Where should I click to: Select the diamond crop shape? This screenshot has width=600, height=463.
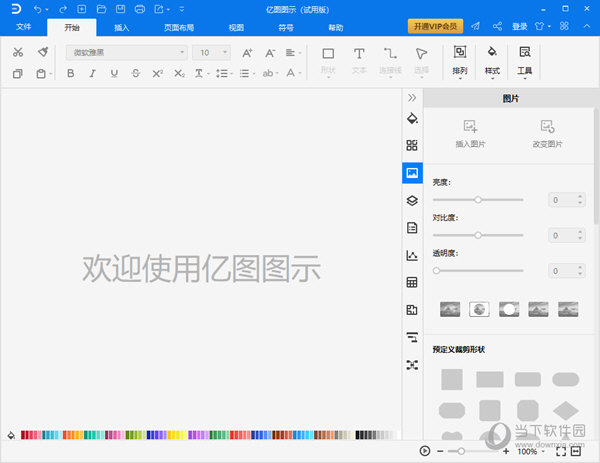tap(566, 411)
